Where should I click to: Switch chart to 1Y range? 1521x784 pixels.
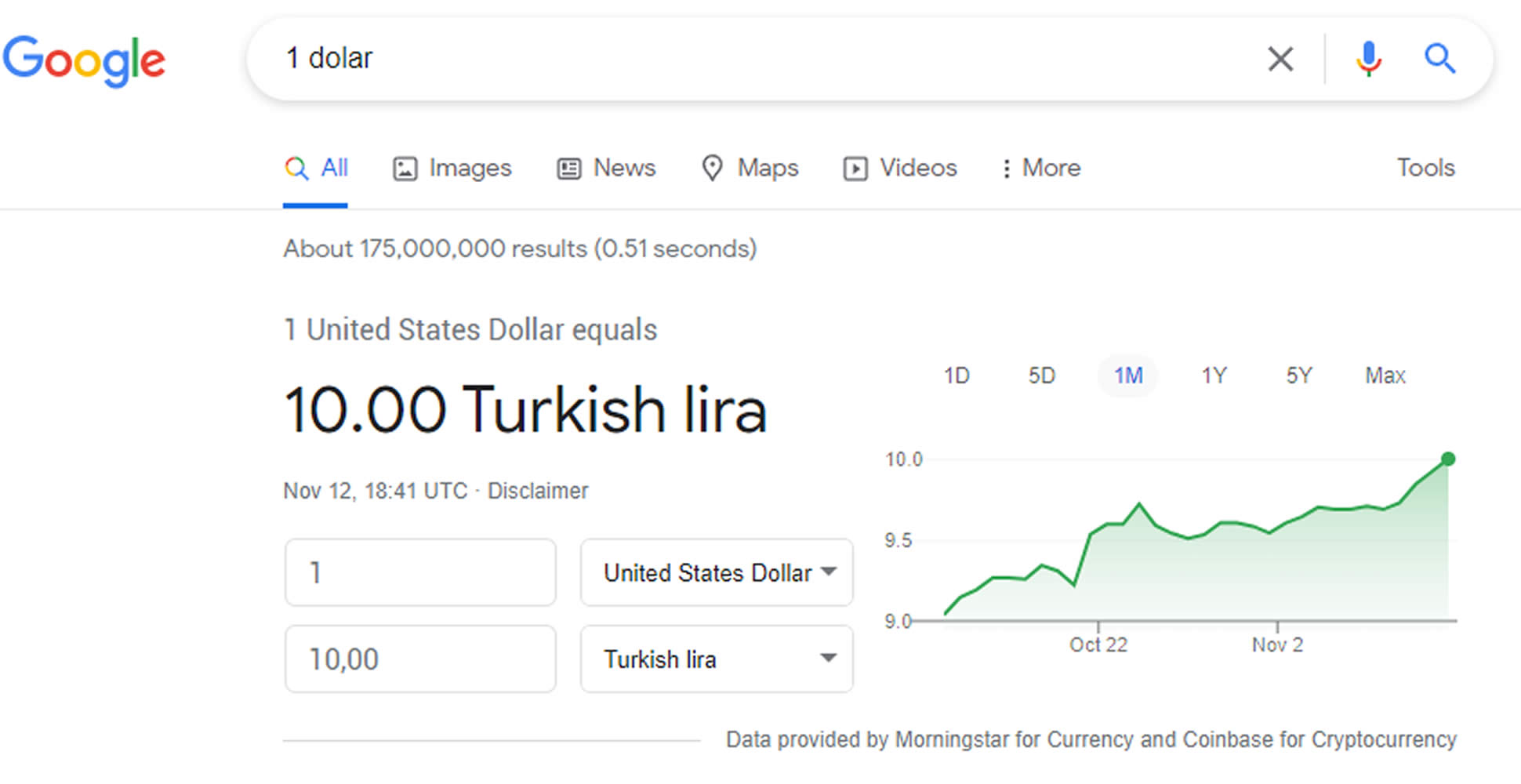pos(1214,376)
